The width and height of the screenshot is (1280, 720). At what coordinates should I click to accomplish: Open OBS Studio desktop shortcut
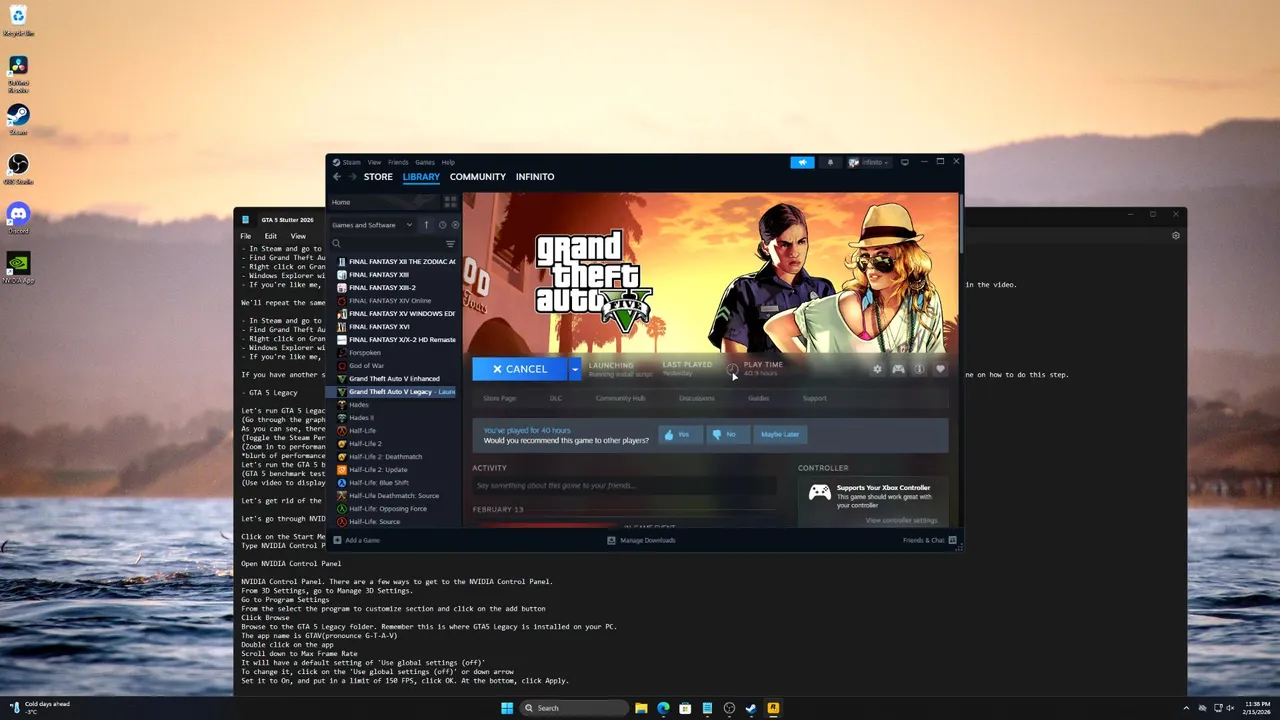coord(18,168)
